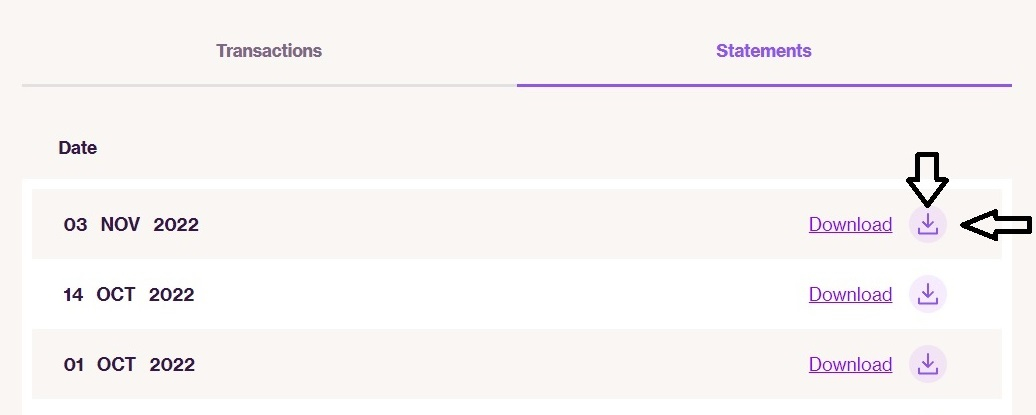Select the 01 OCT 2022 statement date

click(129, 365)
